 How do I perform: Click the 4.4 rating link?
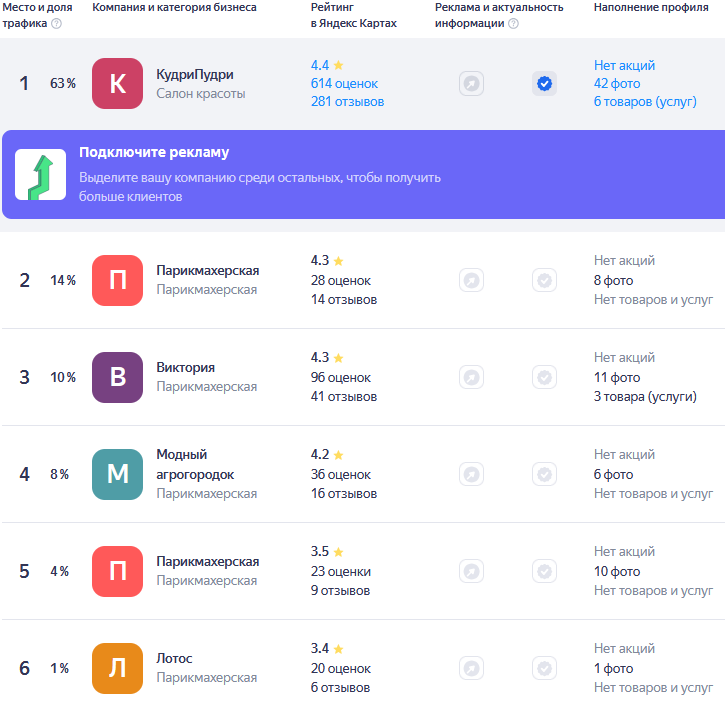click(x=320, y=65)
